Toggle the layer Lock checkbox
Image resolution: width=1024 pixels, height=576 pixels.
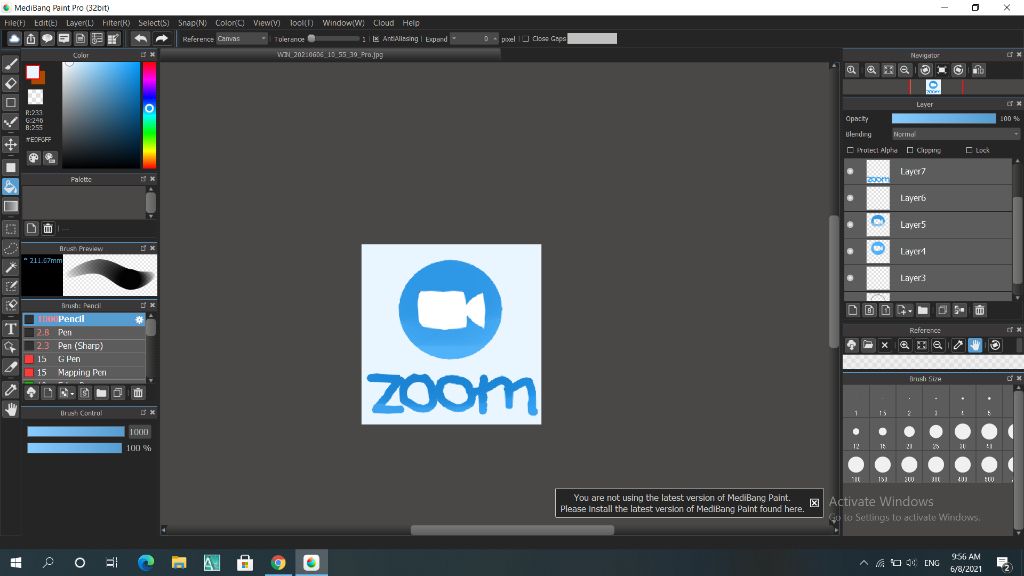[x=969, y=150]
